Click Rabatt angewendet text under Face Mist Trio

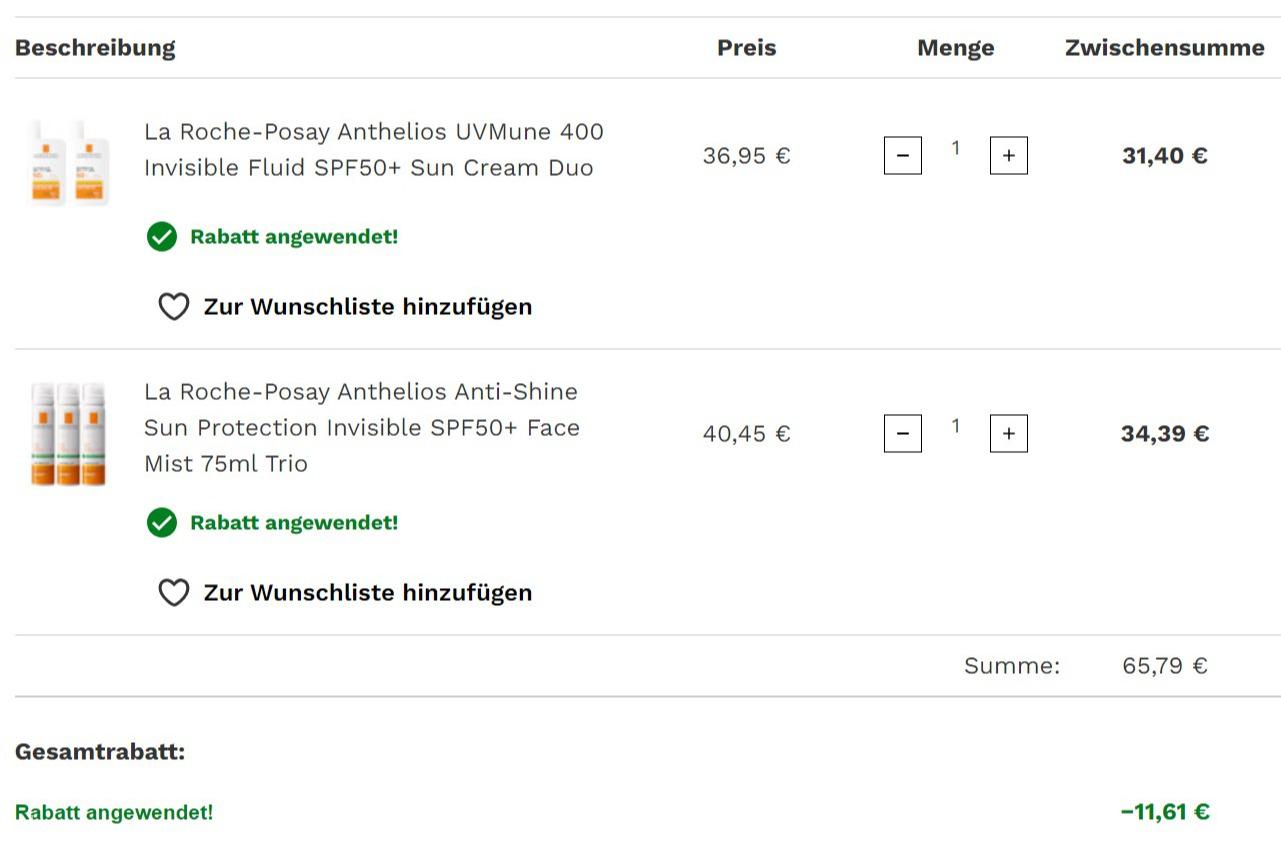(294, 523)
